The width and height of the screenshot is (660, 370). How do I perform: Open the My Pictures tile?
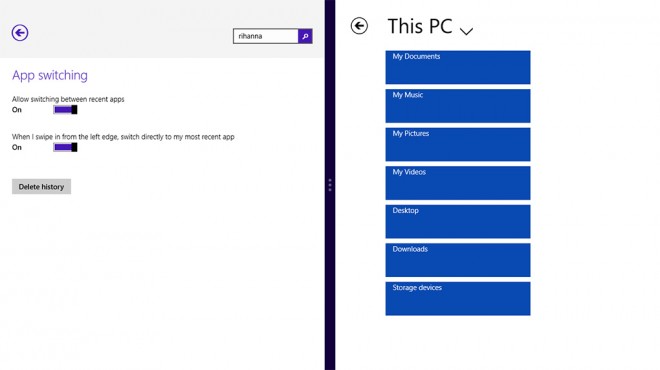point(458,144)
